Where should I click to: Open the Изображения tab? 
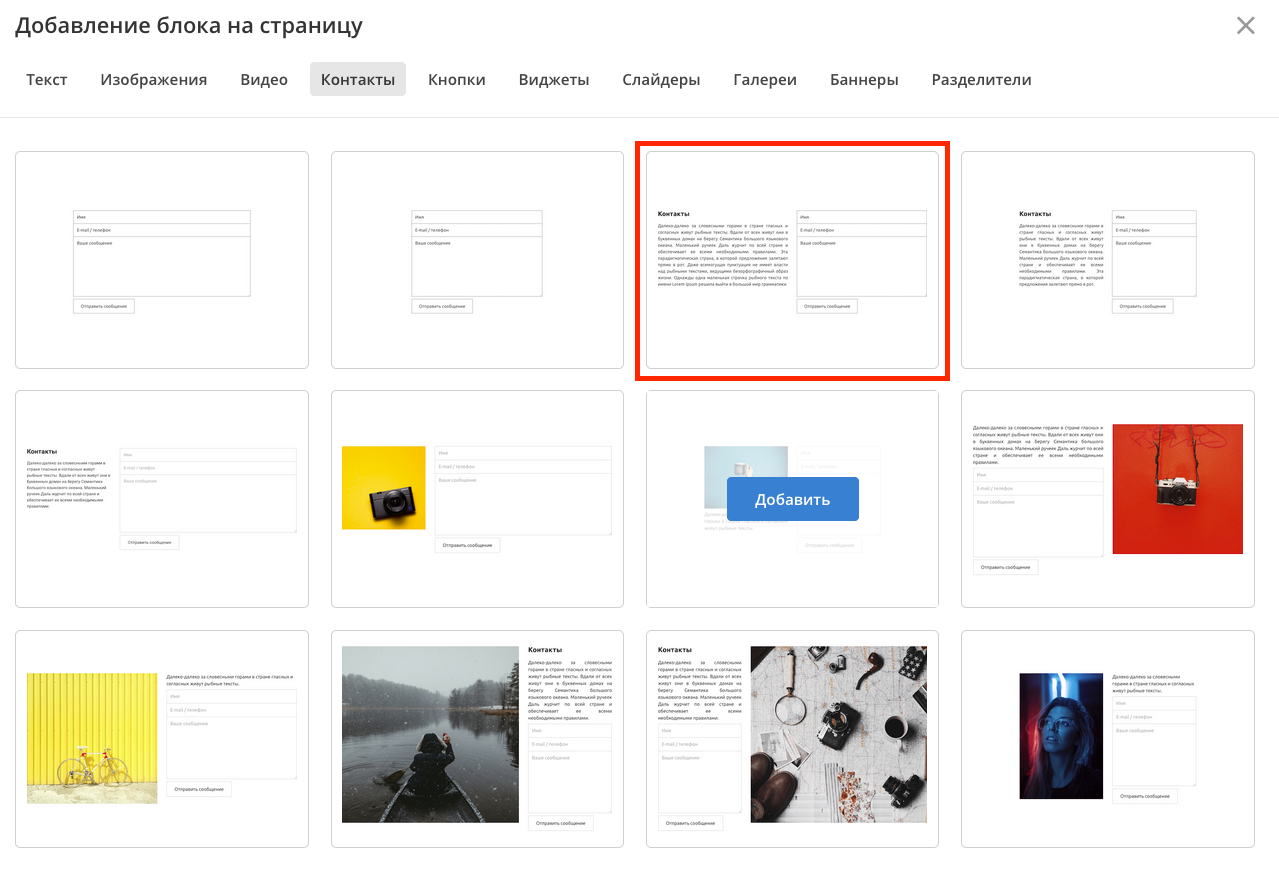pos(153,80)
